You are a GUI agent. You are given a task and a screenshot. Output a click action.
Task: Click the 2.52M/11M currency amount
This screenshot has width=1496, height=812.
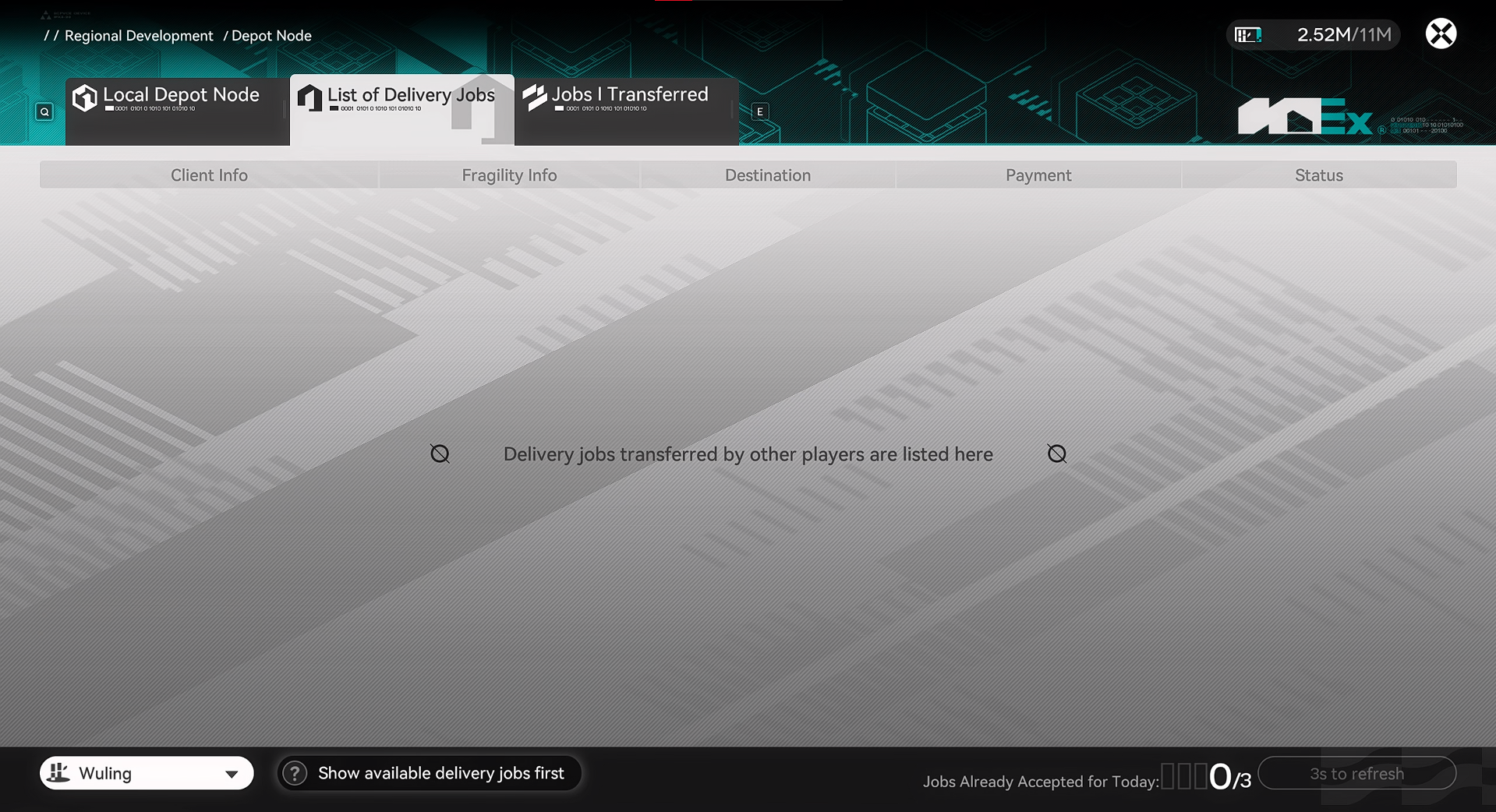(x=1344, y=35)
